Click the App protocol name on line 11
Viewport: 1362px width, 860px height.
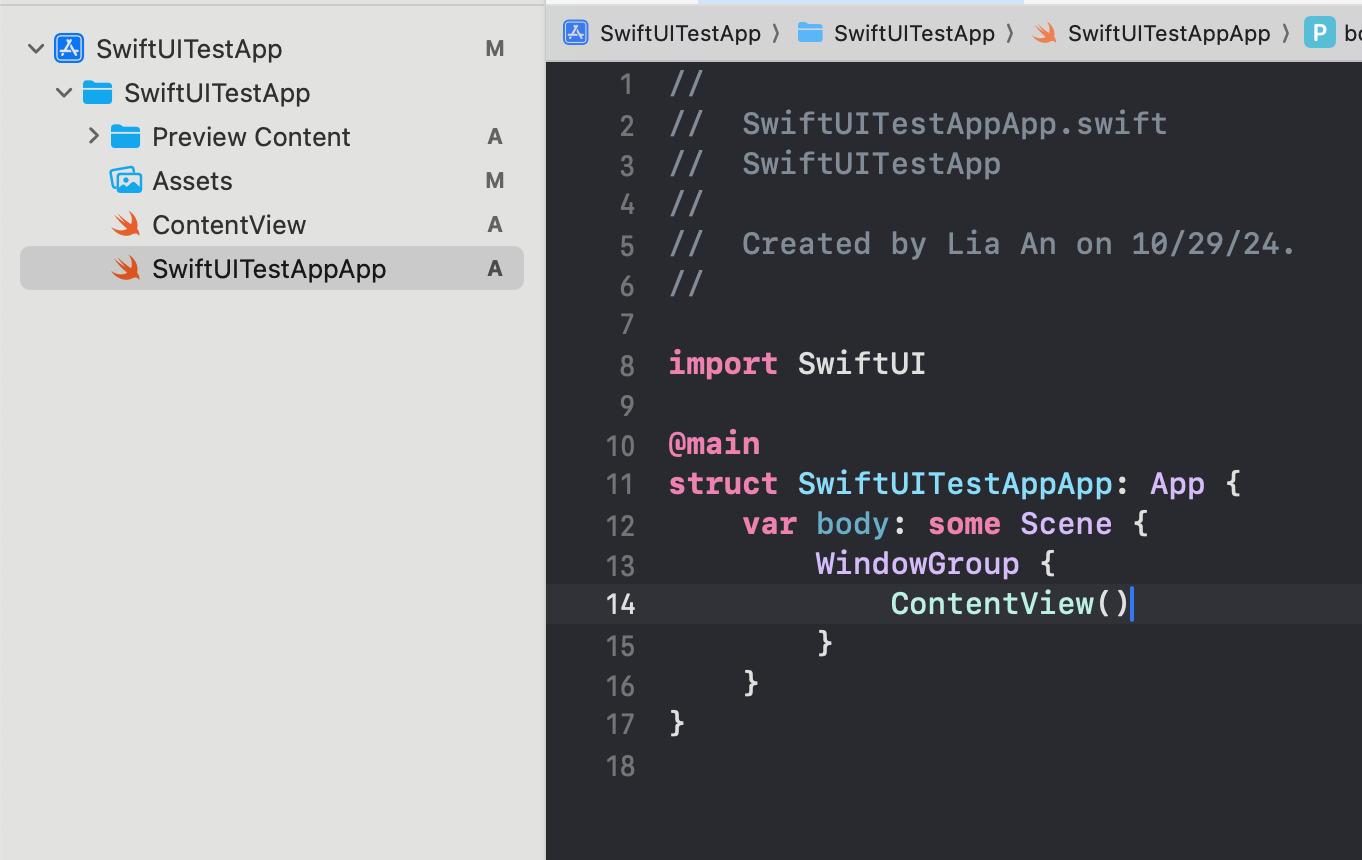click(x=1177, y=483)
